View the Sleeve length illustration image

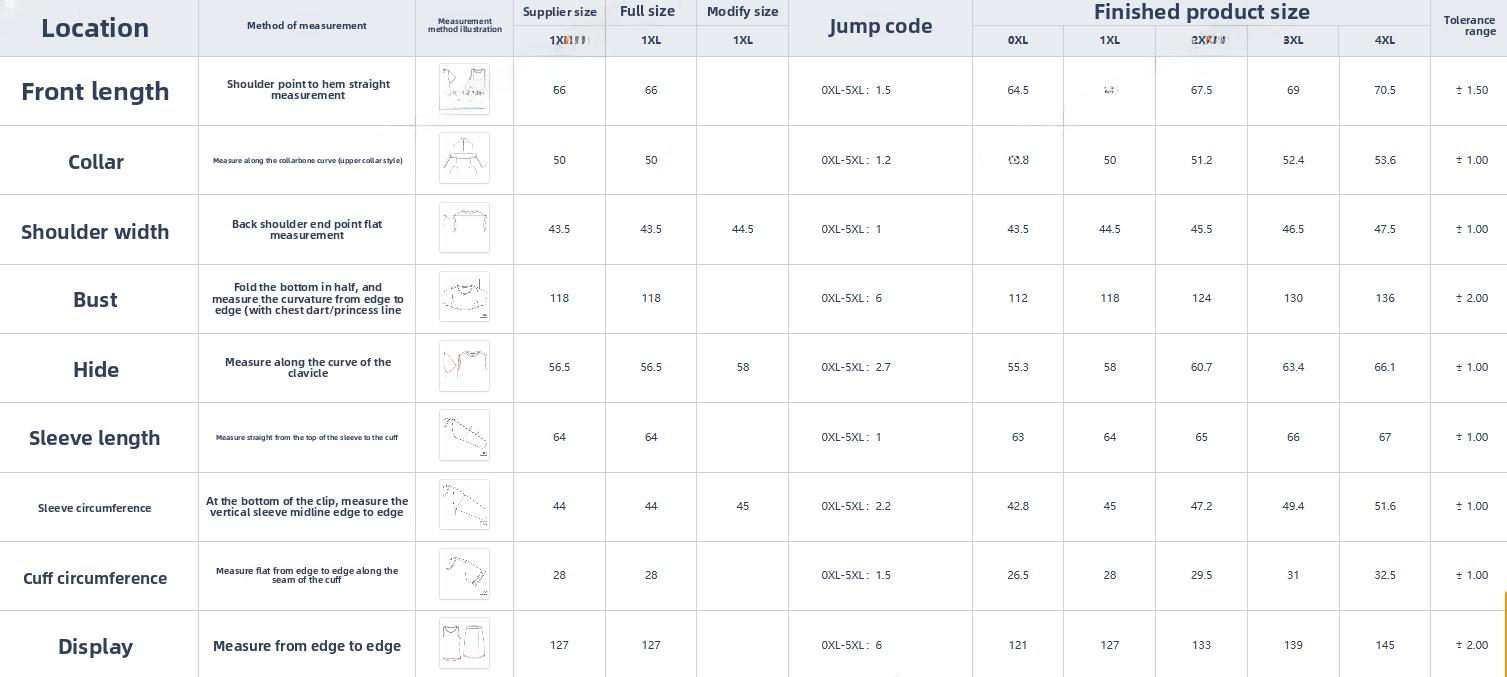coord(464,435)
